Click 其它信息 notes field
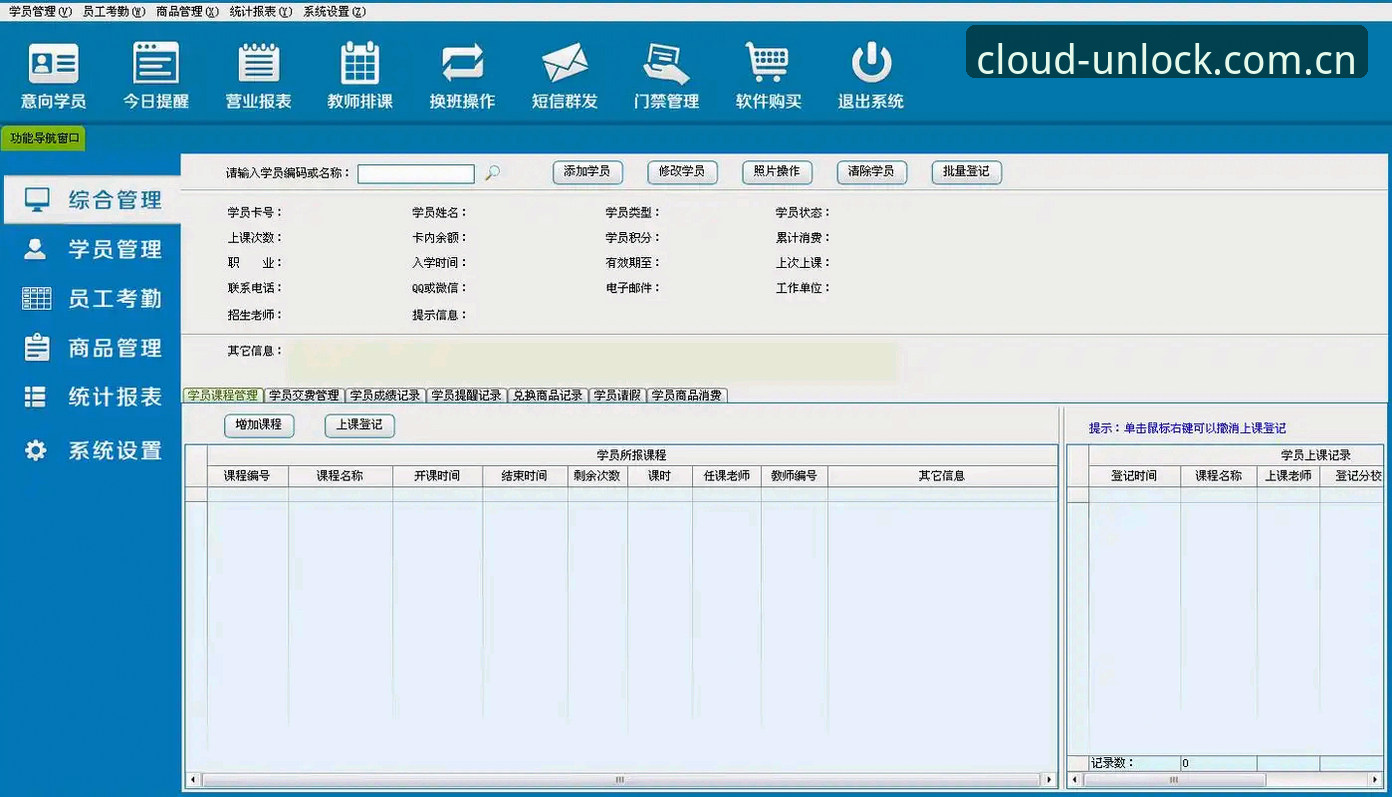Viewport: 1392px width, 797px height. tap(596, 361)
